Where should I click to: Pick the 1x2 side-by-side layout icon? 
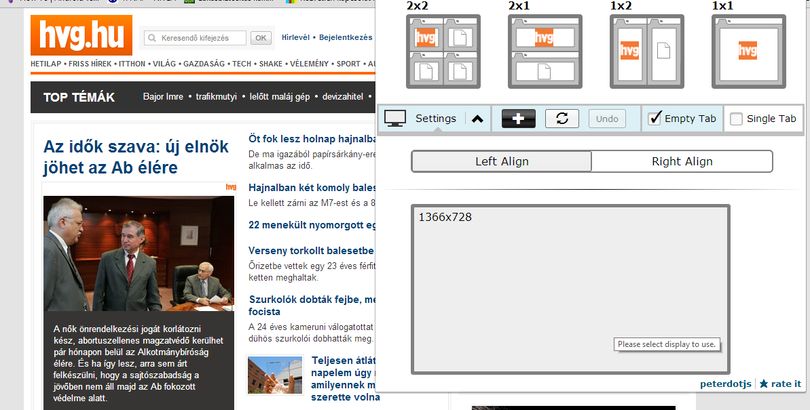[x=647, y=51]
